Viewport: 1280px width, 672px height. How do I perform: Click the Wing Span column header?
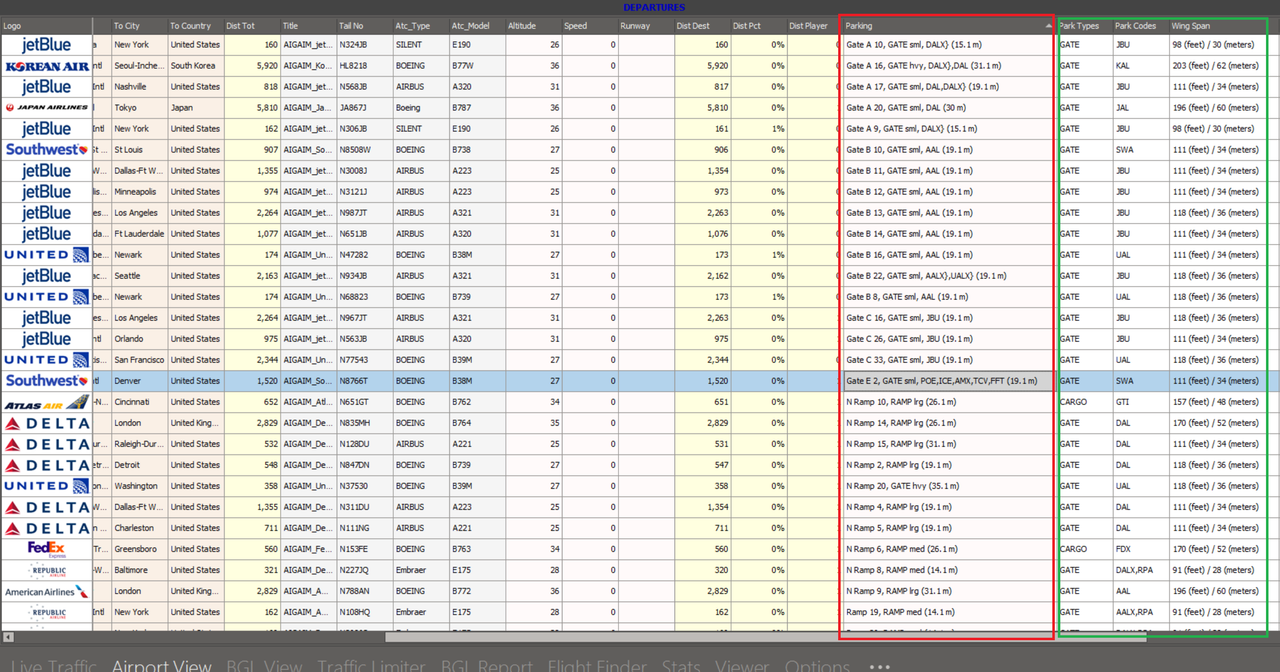1218,26
